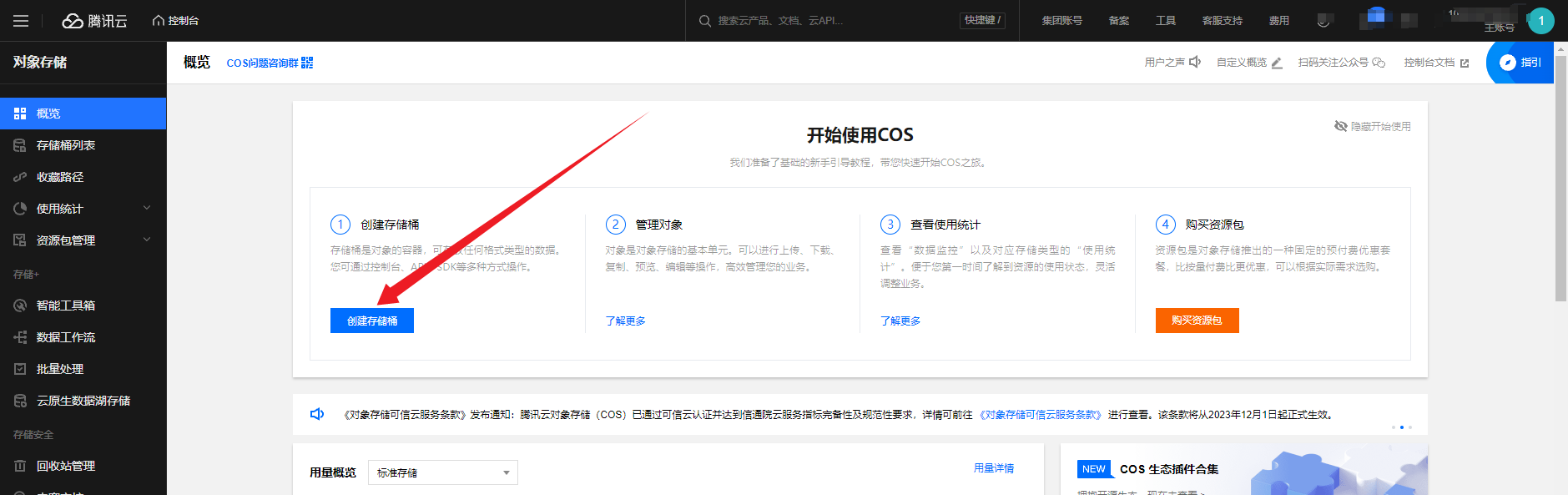Click 了解更多 under 查看使用统计
Viewport: 1568px width, 495px height.
(x=900, y=321)
